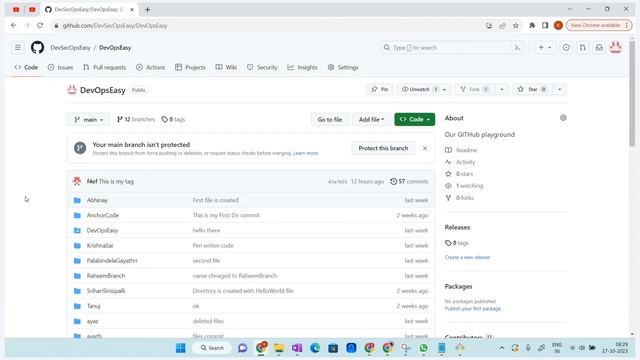Open the 12 branches link
Image resolution: width=640 pixels, height=360 pixels.
point(136,119)
